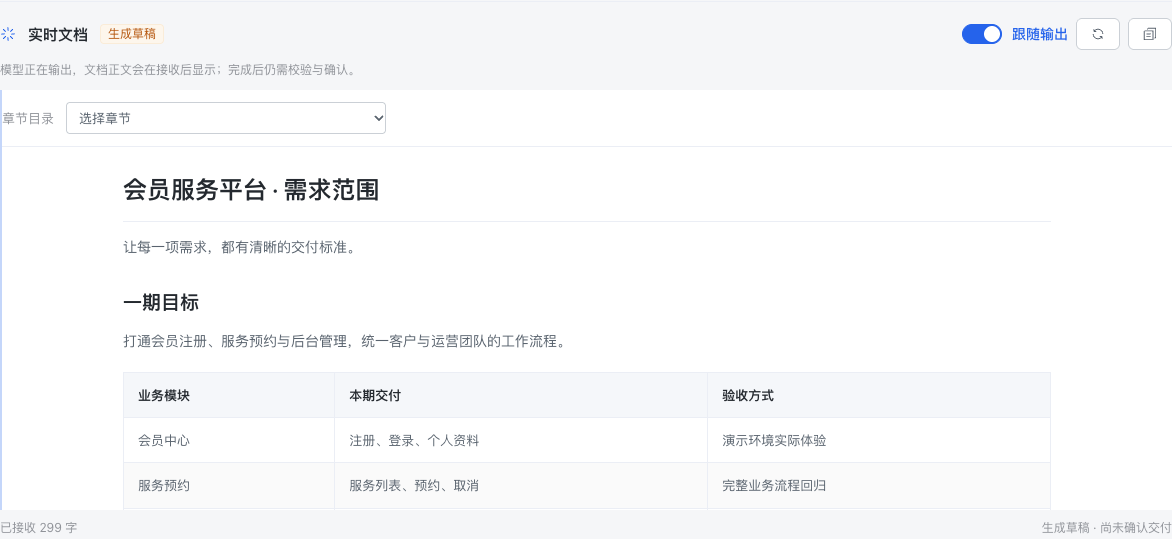This screenshot has height=539, width=1172.
Task: Click the 一期目标 section heading
Action: (x=161, y=303)
